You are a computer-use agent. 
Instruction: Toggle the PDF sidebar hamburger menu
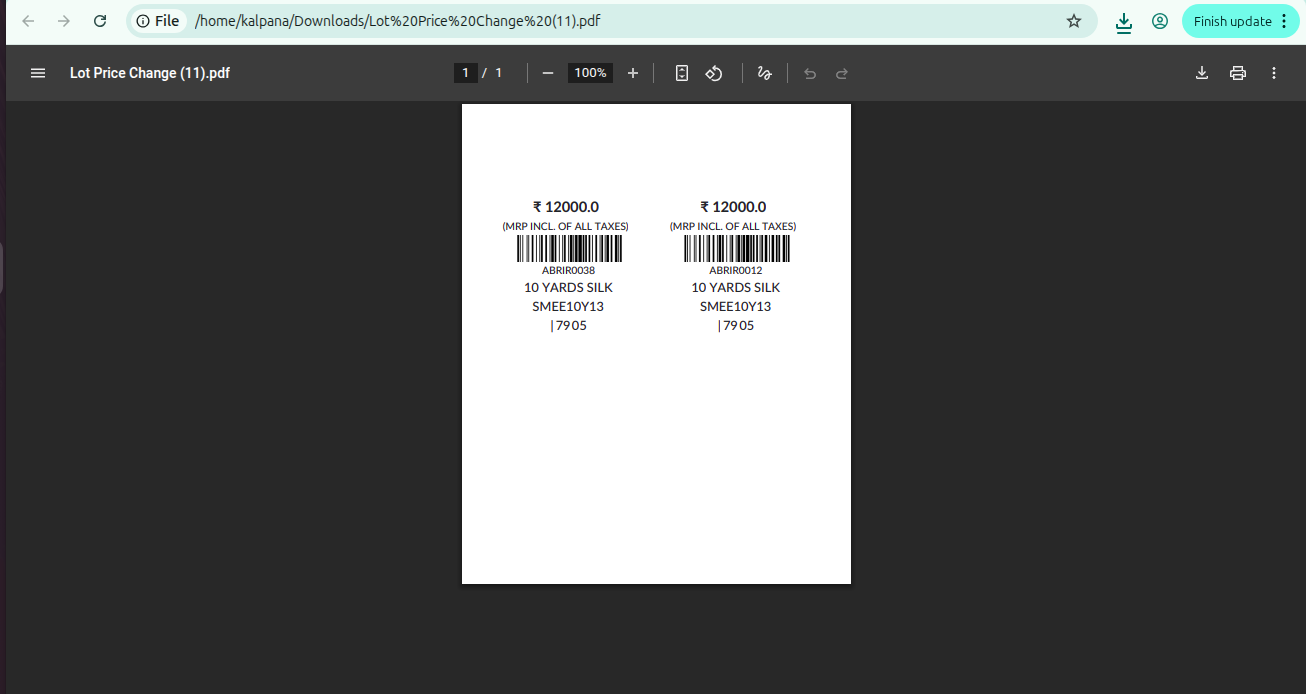point(38,73)
